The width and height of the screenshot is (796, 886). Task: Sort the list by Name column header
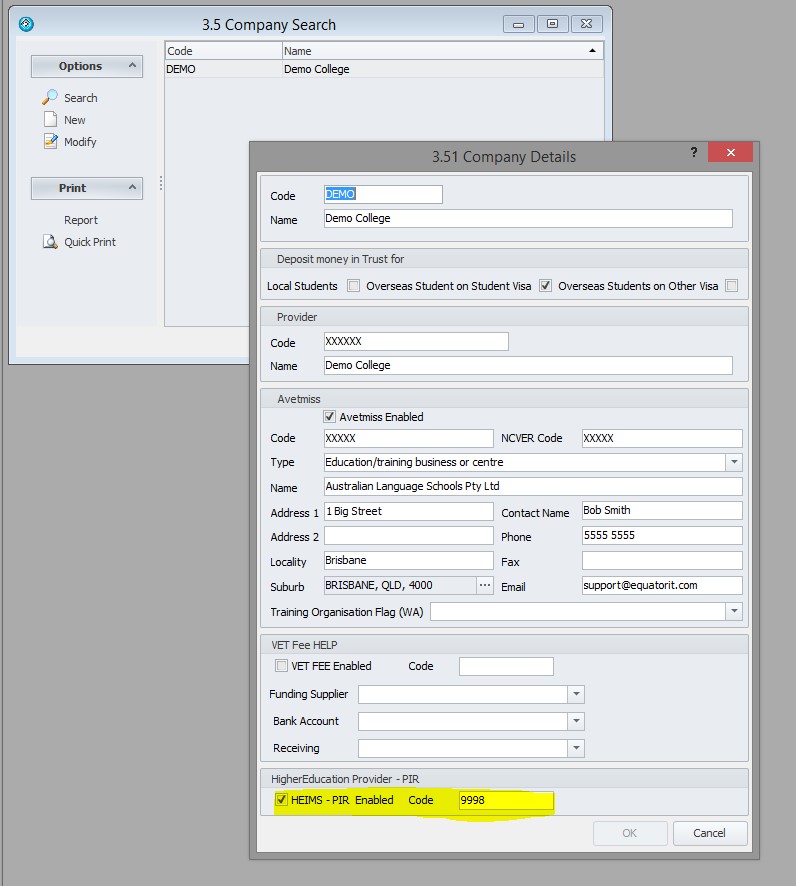440,50
